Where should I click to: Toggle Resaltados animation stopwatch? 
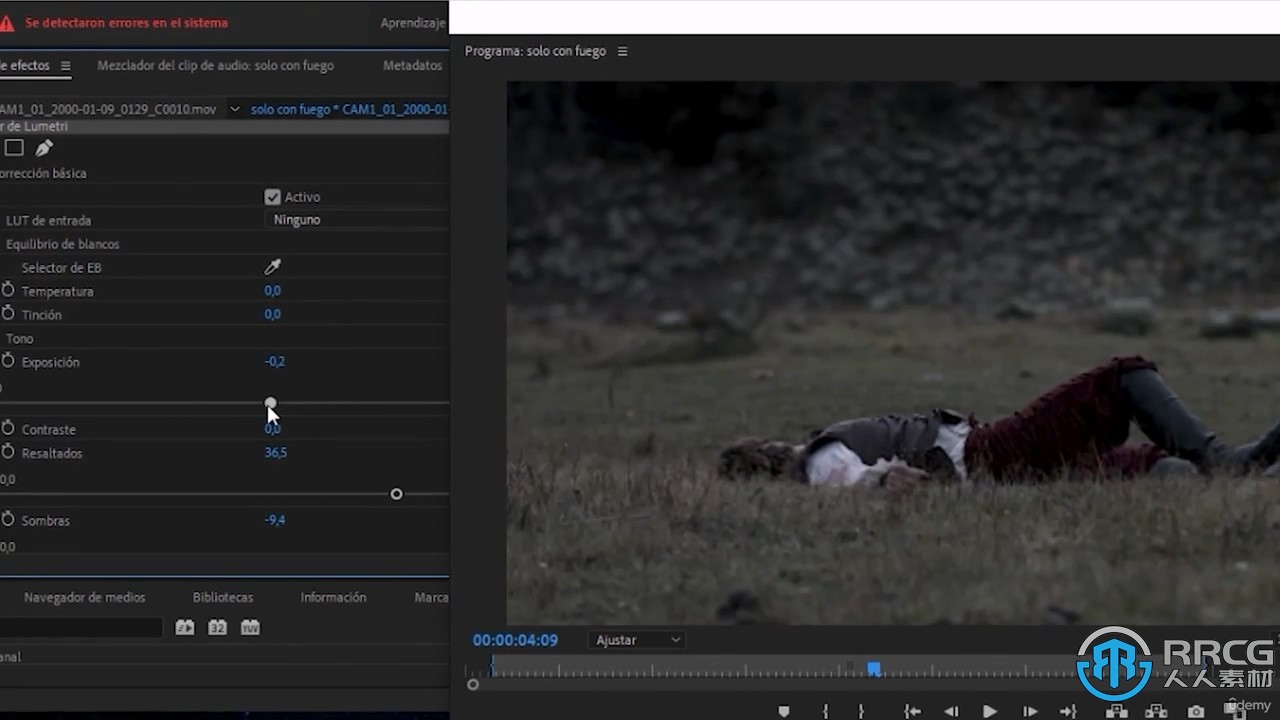click(8, 452)
